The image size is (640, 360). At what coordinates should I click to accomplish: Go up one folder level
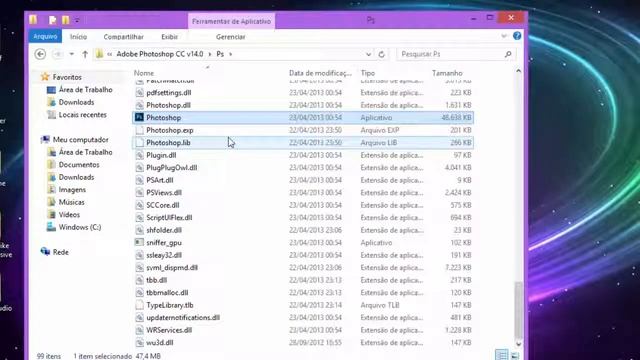[x=85, y=54]
